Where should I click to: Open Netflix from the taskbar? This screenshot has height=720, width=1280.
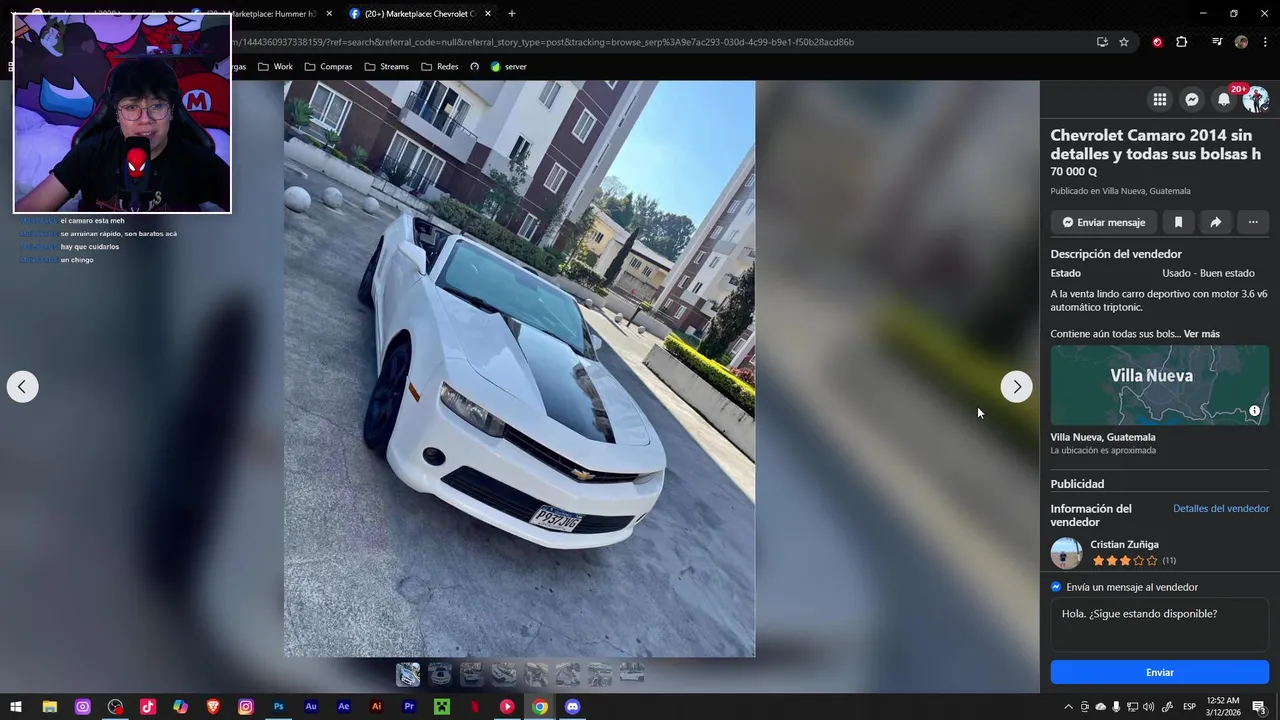pos(475,707)
